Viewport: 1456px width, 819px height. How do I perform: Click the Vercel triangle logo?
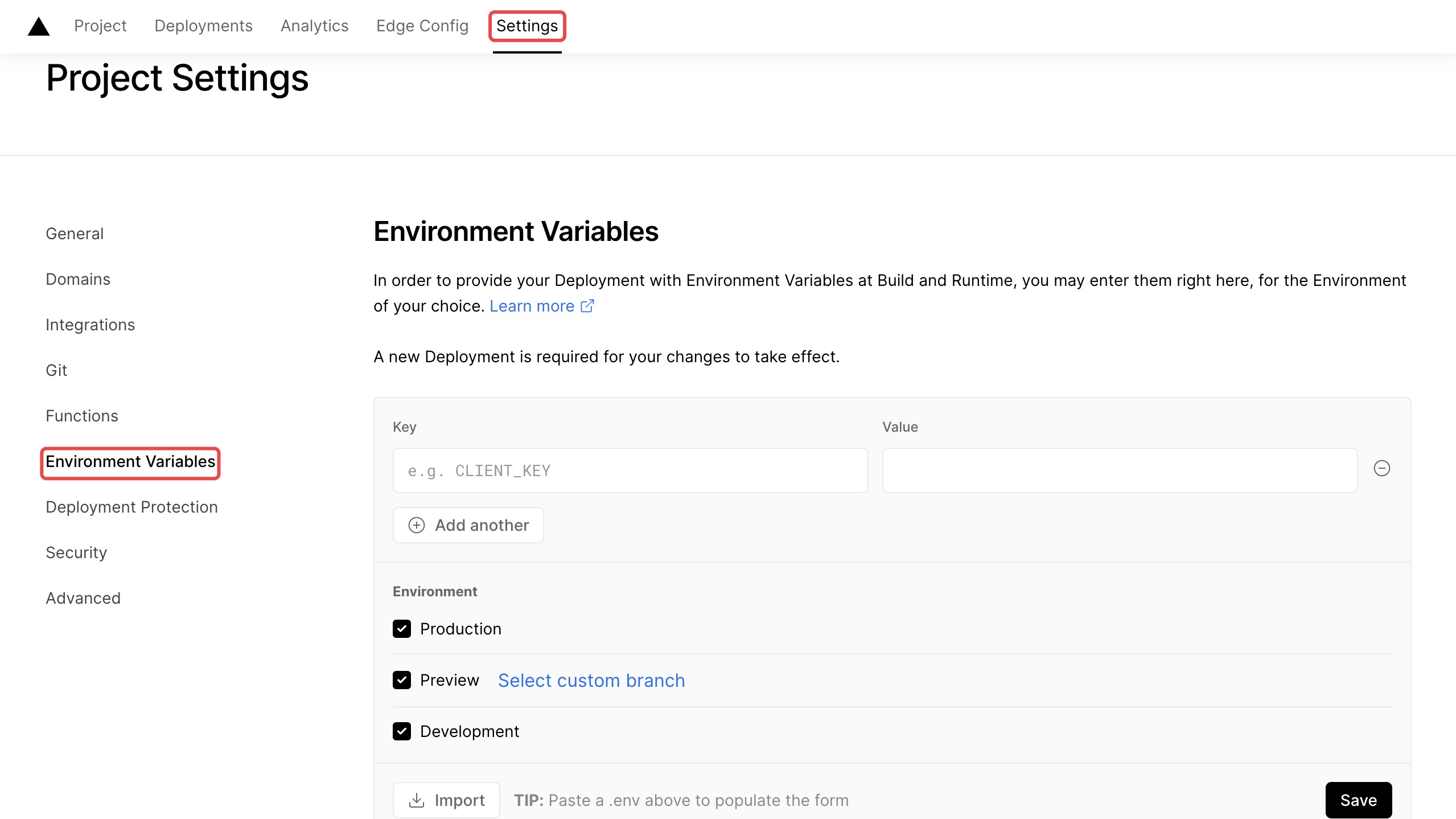pyautogui.click(x=39, y=26)
